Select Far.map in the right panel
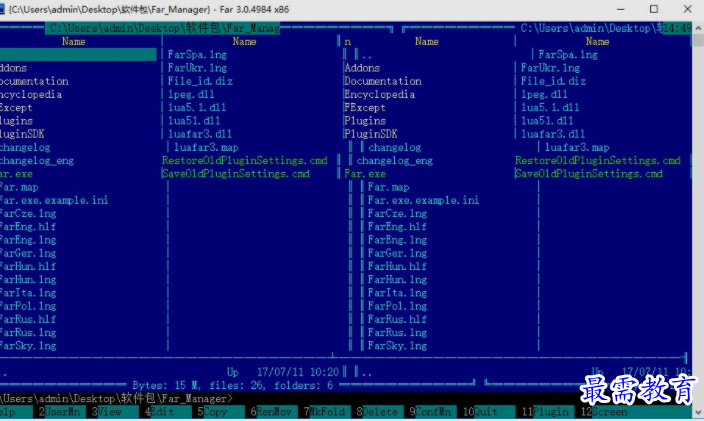 point(388,187)
